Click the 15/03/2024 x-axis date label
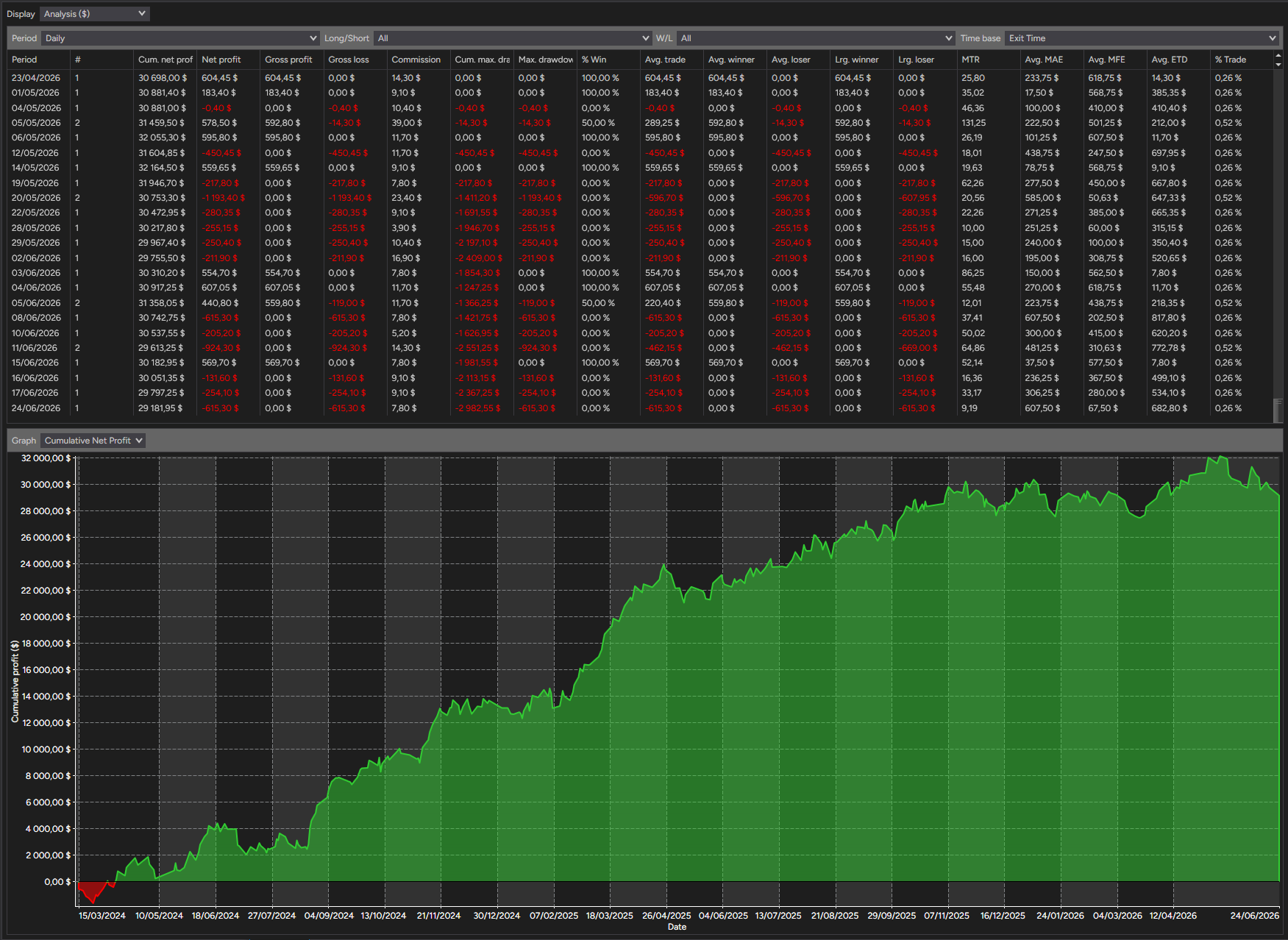Screen dimensions: 1288x940 coord(102,916)
